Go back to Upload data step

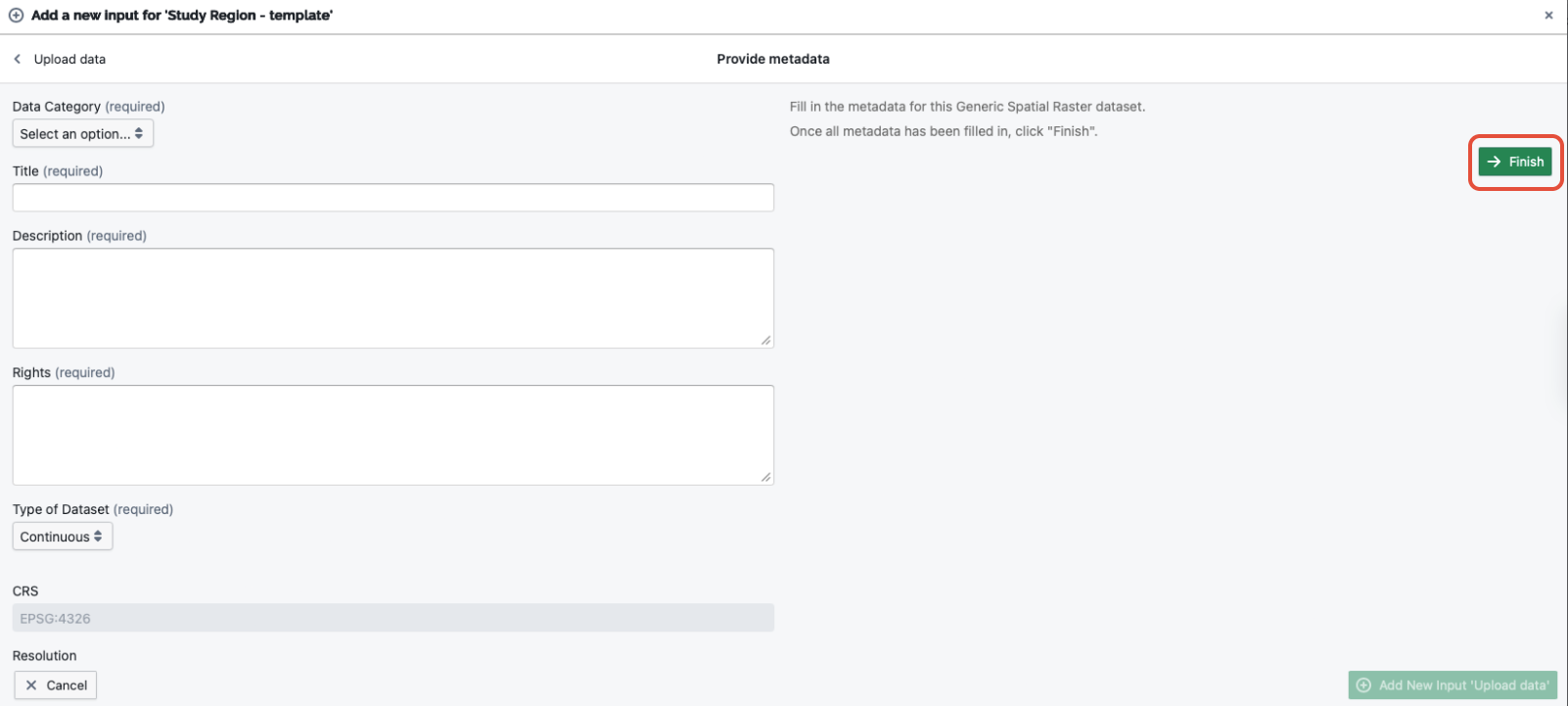click(69, 60)
